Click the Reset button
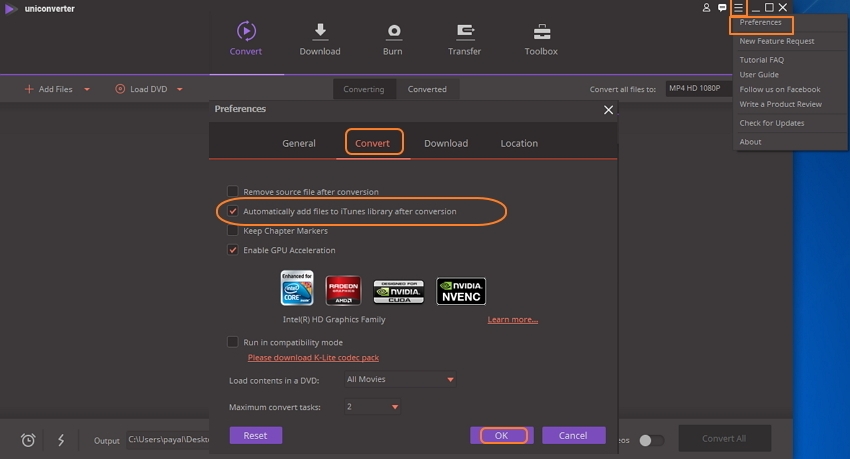Screen dimensions: 850x459 point(255,436)
